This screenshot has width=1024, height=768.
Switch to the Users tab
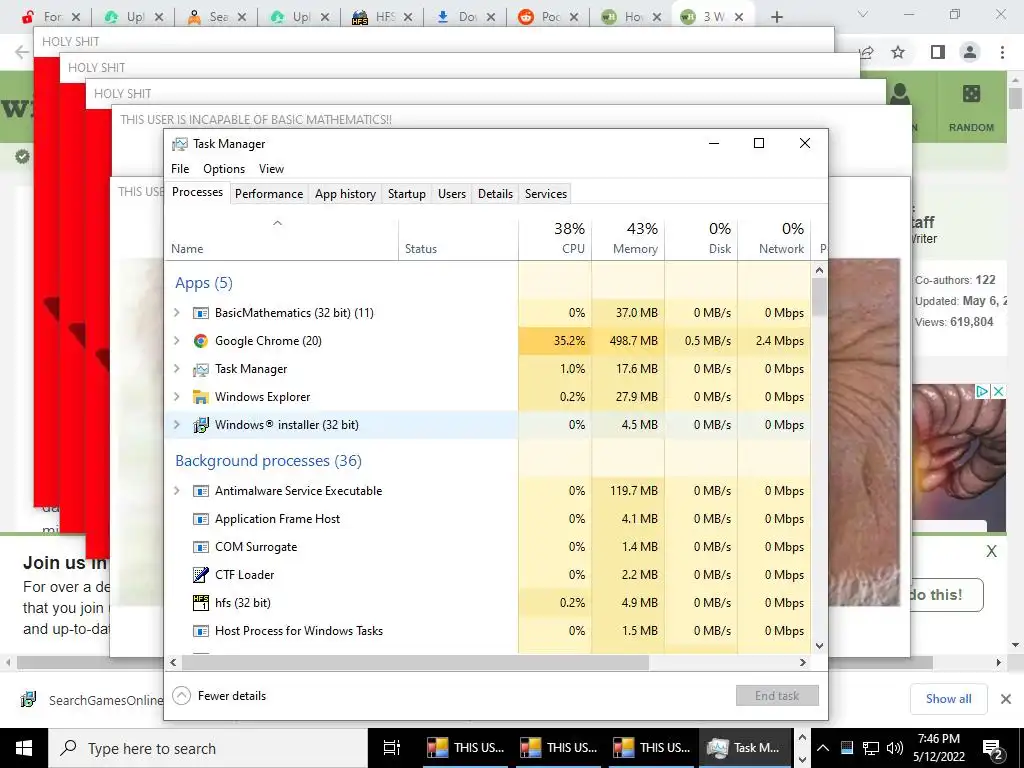coord(452,194)
